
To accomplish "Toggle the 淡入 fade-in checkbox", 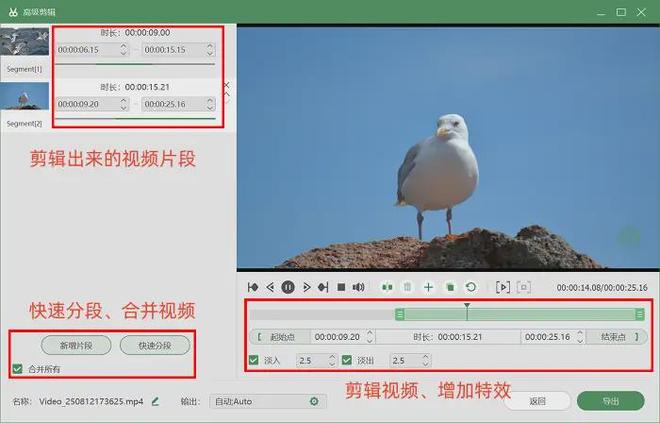I will coord(254,360).
